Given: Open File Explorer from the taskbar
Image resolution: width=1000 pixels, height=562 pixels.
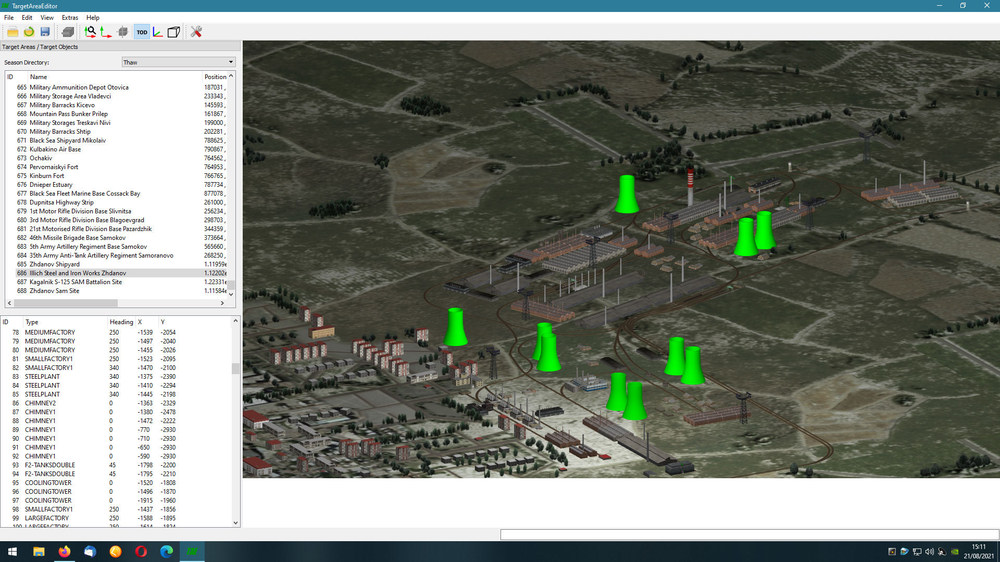Looking at the screenshot, I should [x=39, y=552].
